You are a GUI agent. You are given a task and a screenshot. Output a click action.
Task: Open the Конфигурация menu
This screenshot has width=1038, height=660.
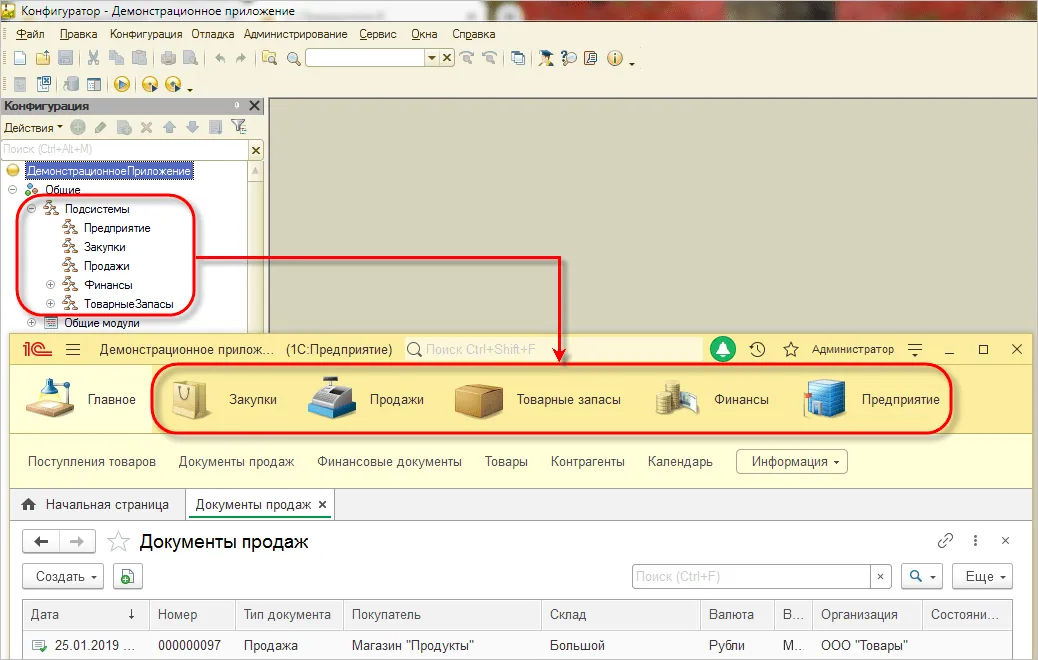(x=146, y=34)
